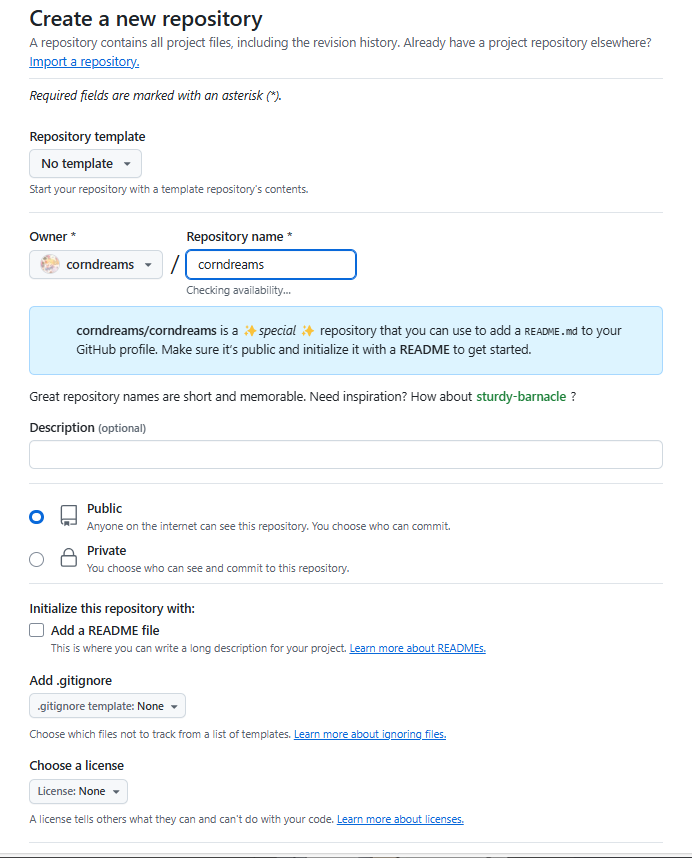Image resolution: width=692 pixels, height=858 pixels.
Task: Open Learn more about READMEs link
Action: 417,648
